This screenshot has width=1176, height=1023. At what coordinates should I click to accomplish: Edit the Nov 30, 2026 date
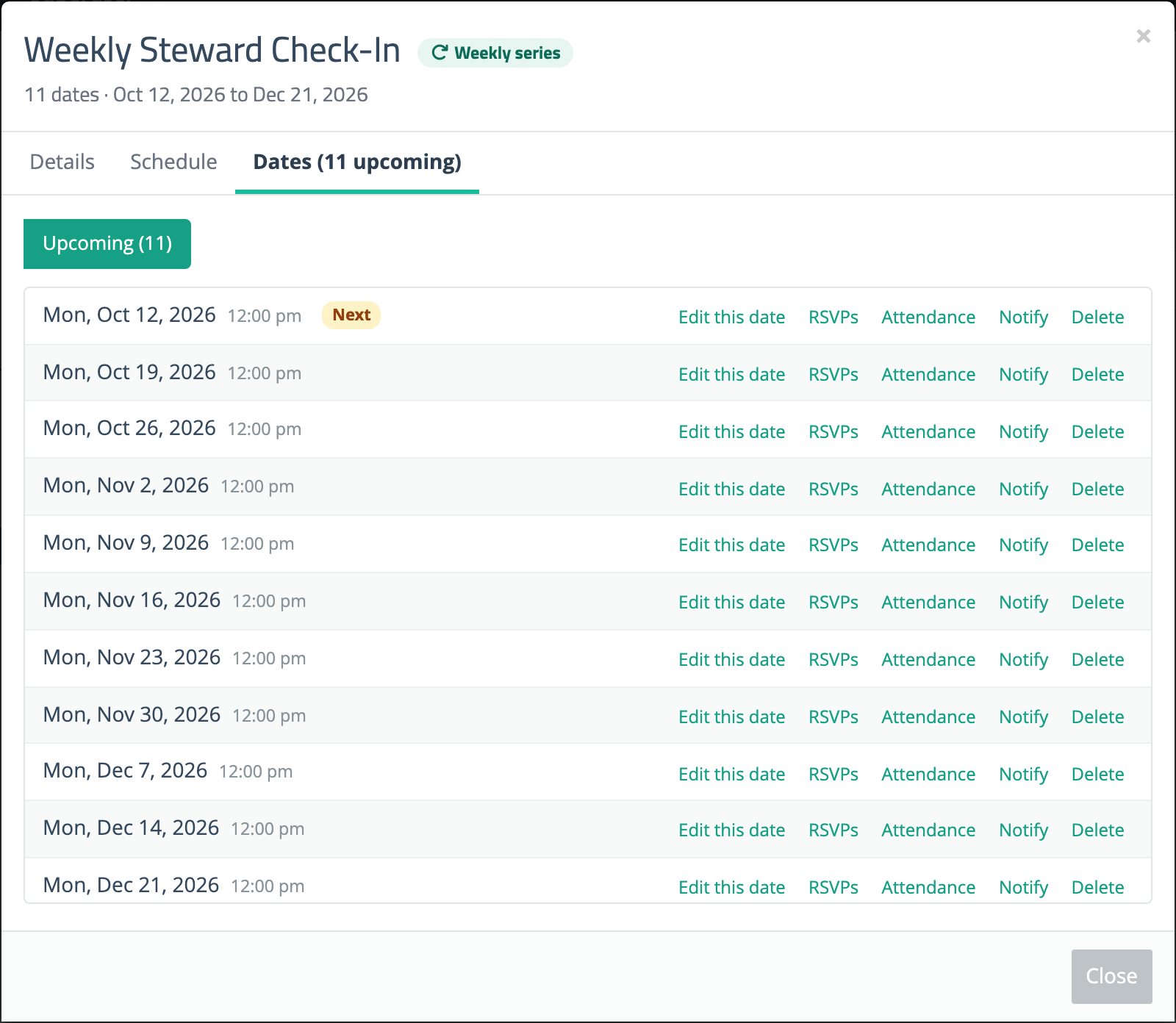[731, 717]
